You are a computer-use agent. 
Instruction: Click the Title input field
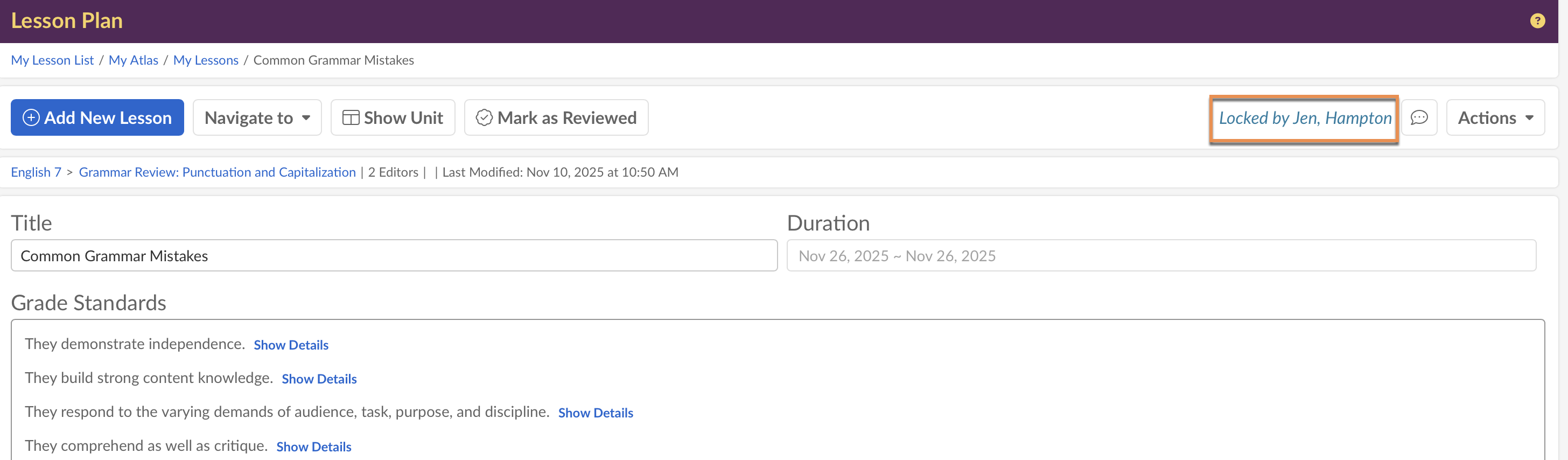click(x=394, y=256)
